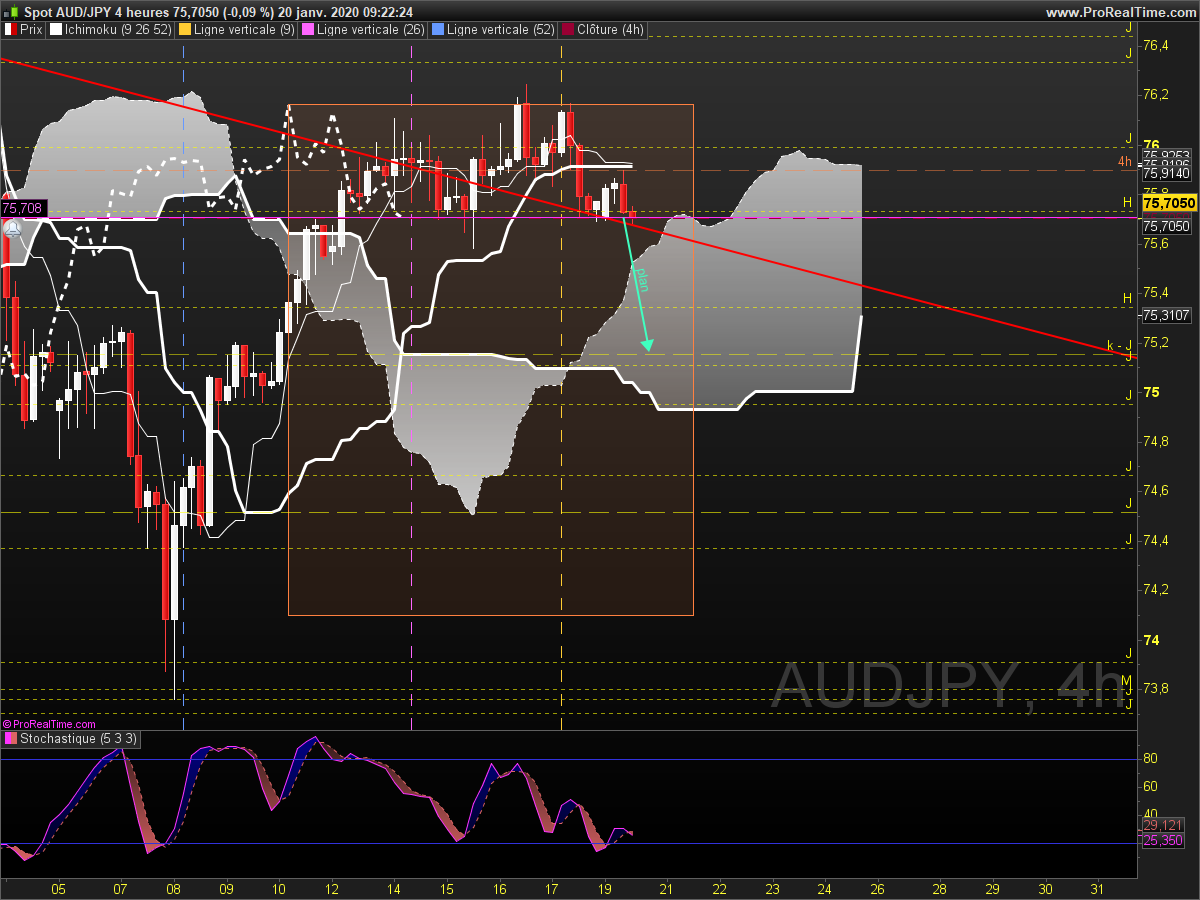Click the Ichimoku legend color swatch
The width and height of the screenshot is (1200, 900).
pyautogui.click(x=56, y=30)
